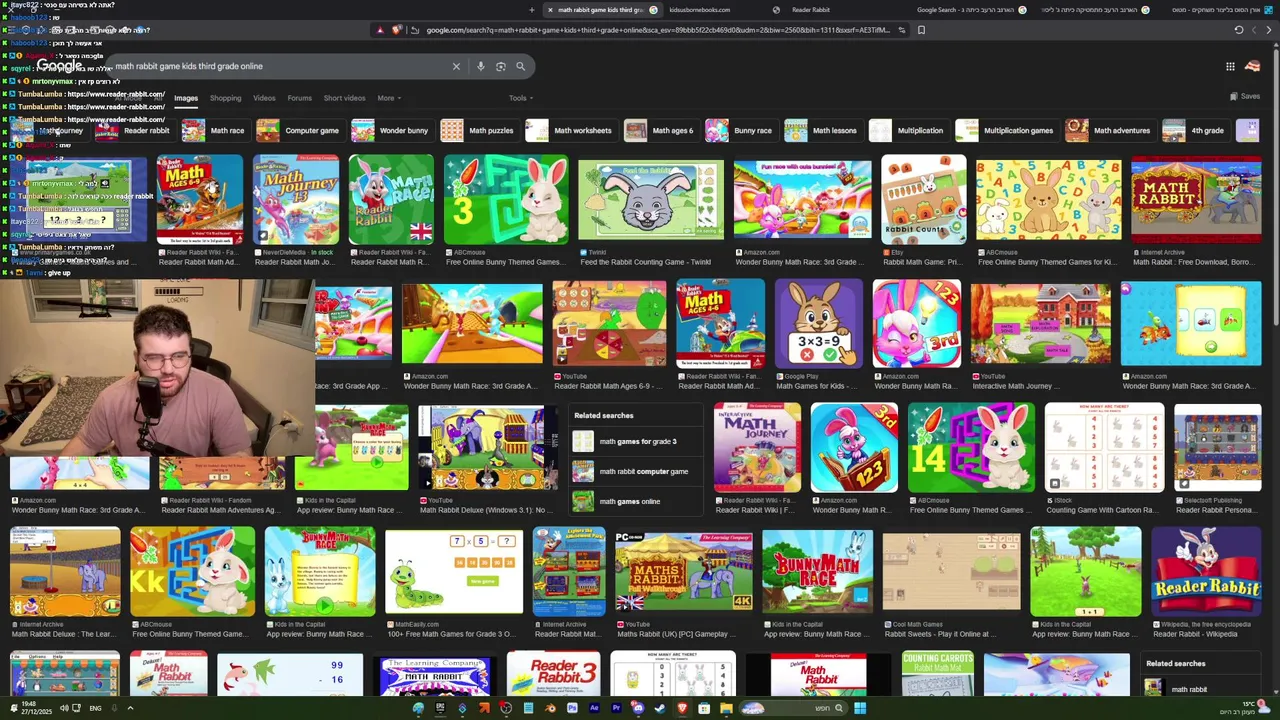
Task: Open the Saves collection link
Action: pos(1245,96)
